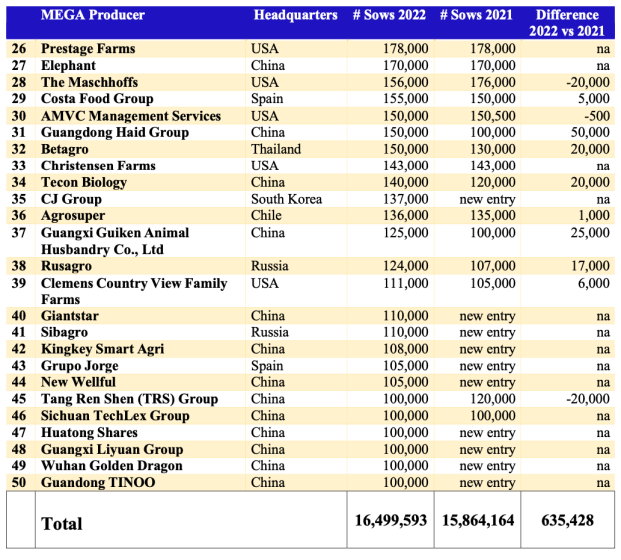Click the MEGA Producer column header

[93, 15]
